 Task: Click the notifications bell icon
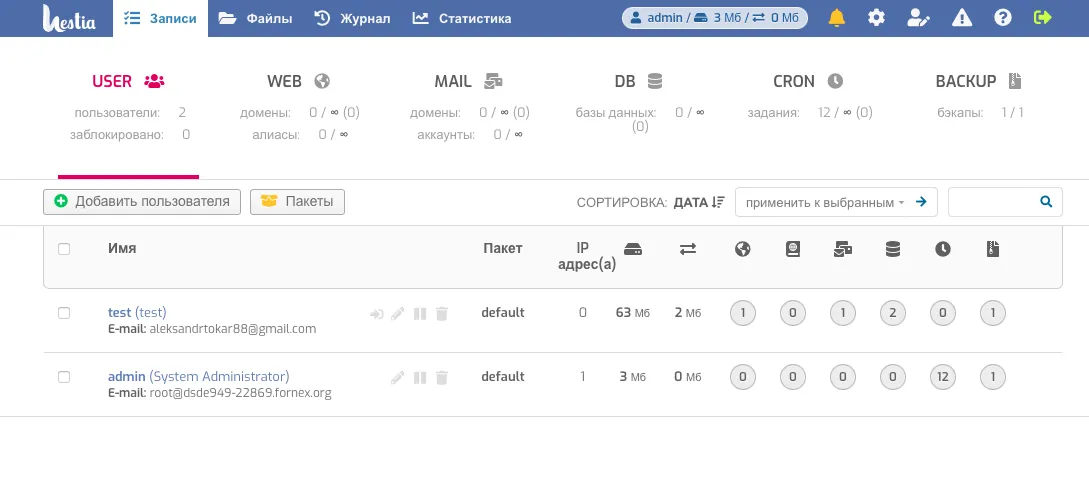(837, 18)
